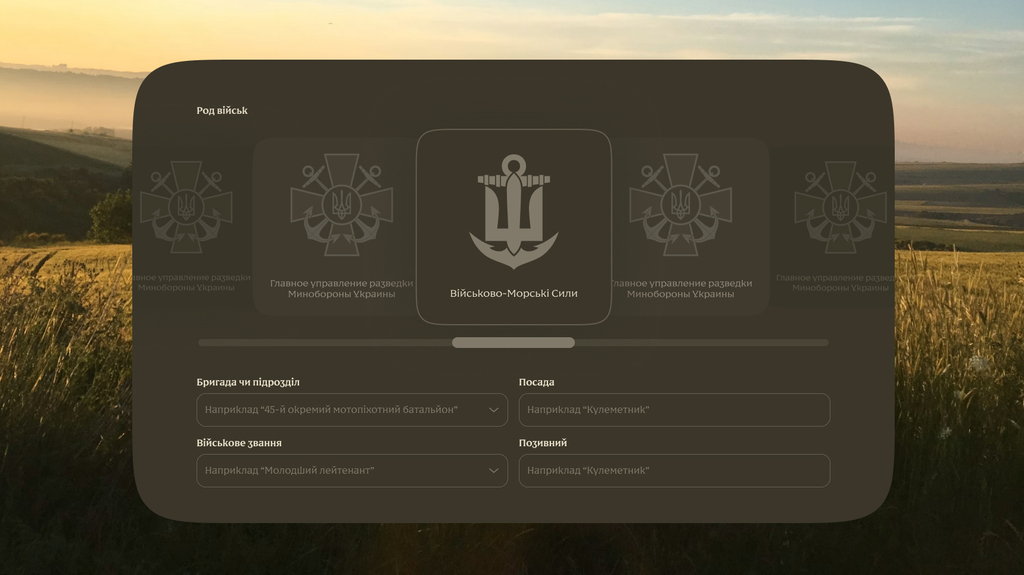Click the Посада label
Image resolution: width=1024 pixels, height=575 pixels.
536,382
